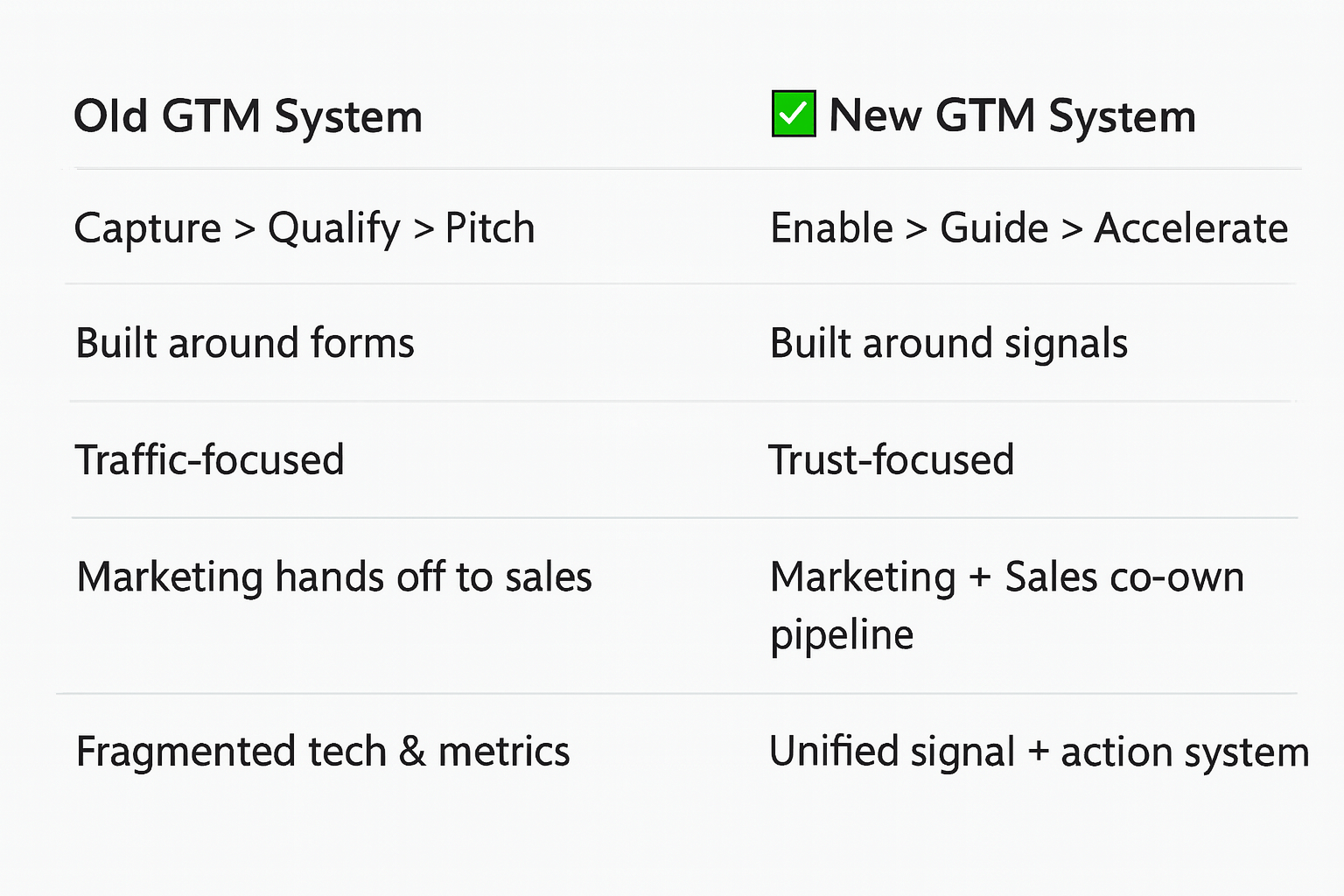Select the word Capture
The height and width of the screenshot is (896, 1344).
click(148, 228)
